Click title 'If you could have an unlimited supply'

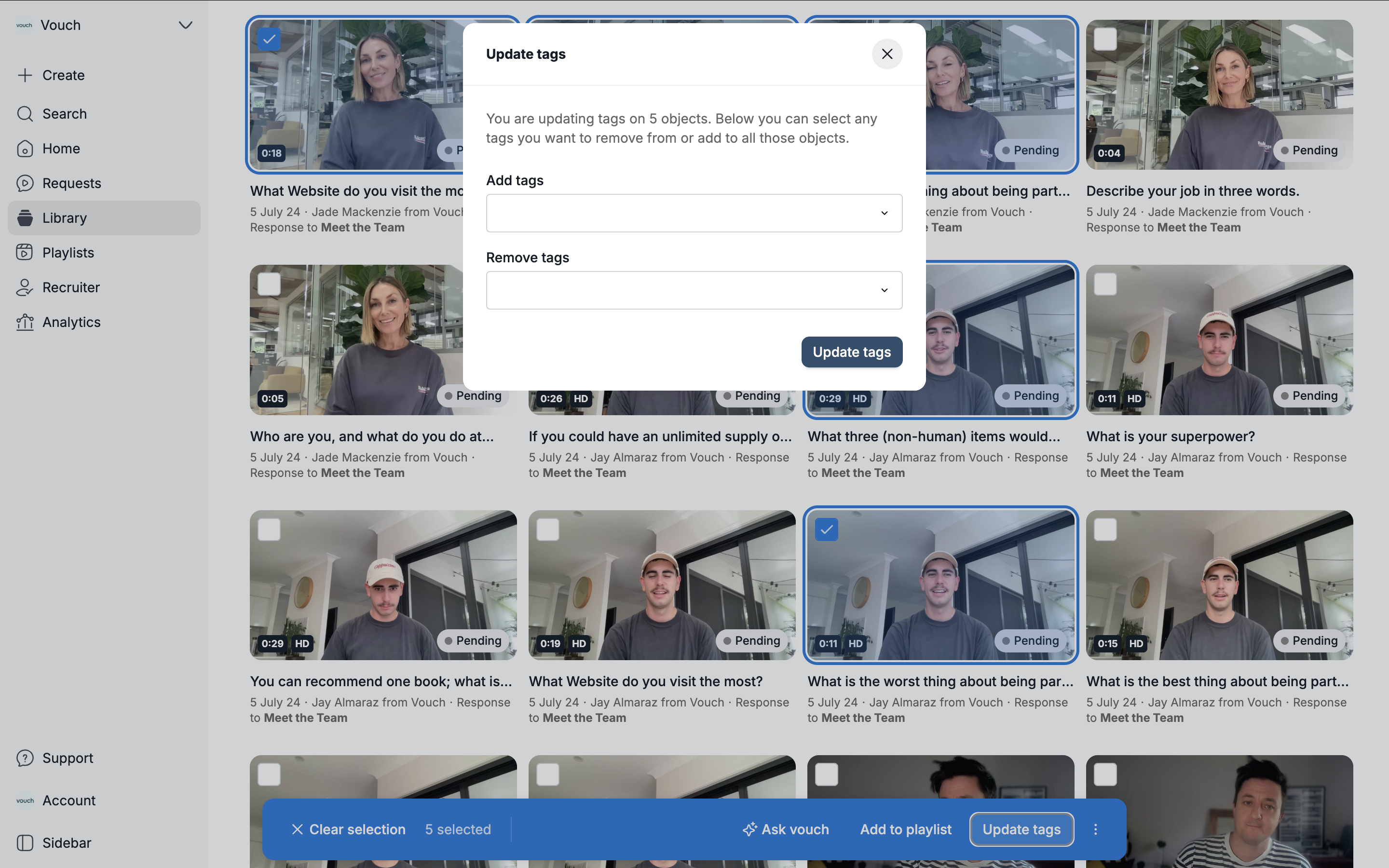660,437
